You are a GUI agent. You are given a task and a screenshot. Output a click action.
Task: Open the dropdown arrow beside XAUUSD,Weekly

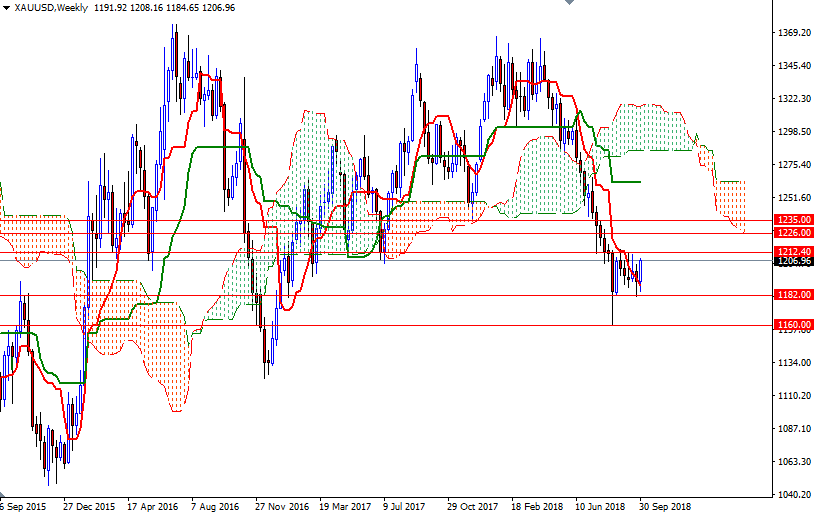(x=6, y=8)
